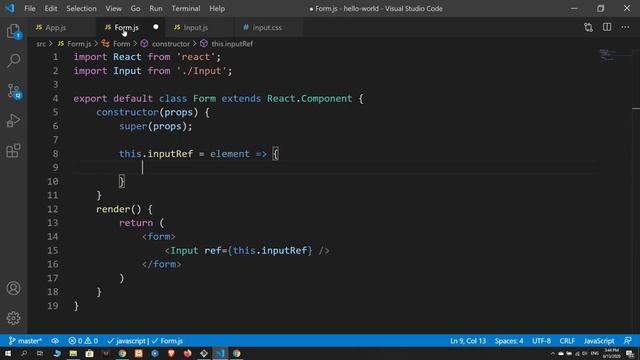Screen dimensions: 640x360
Task: Open the File menu
Action: (x=30, y=8)
